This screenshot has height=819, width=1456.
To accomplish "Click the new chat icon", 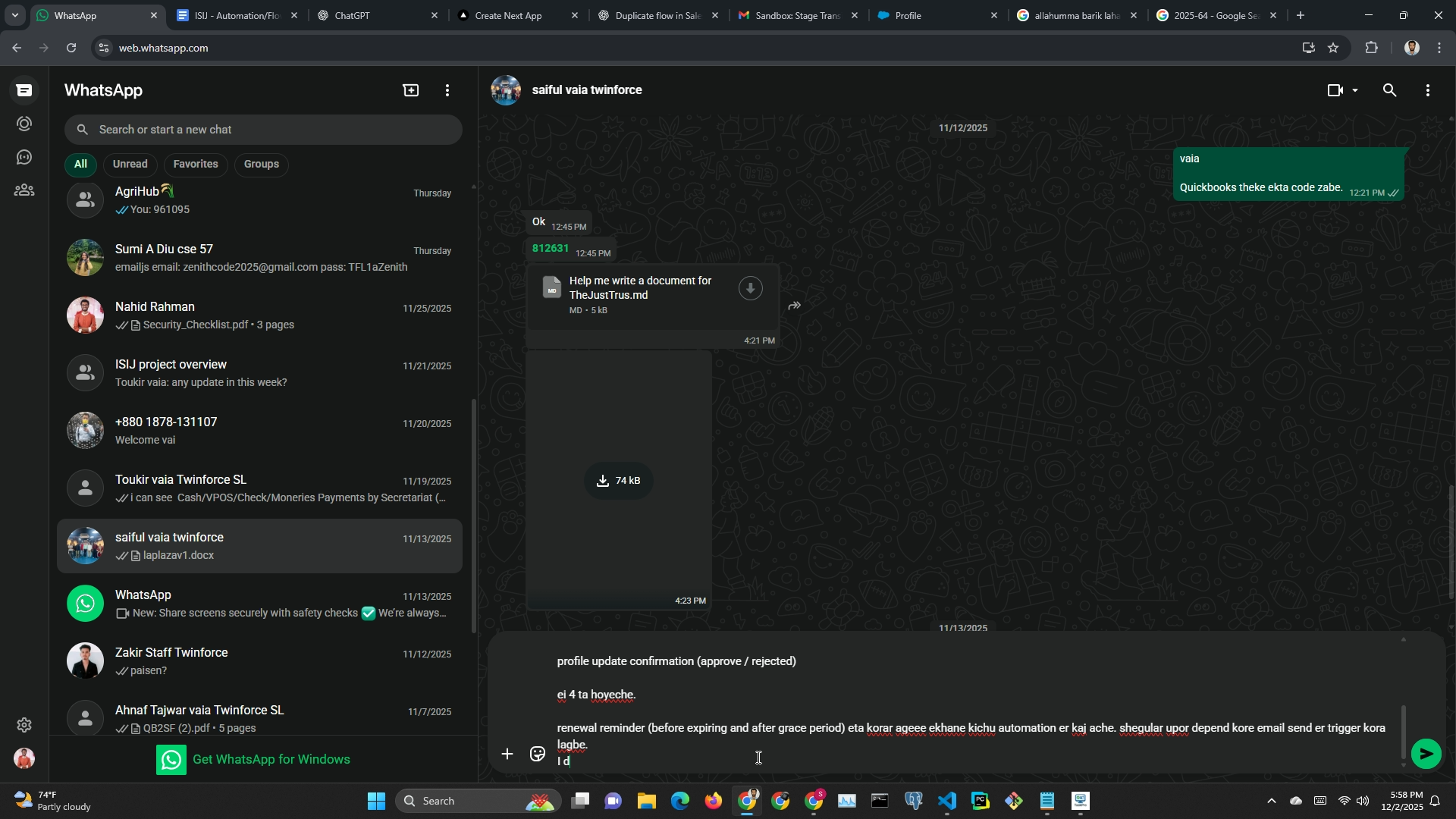I will pyautogui.click(x=410, y=90).
